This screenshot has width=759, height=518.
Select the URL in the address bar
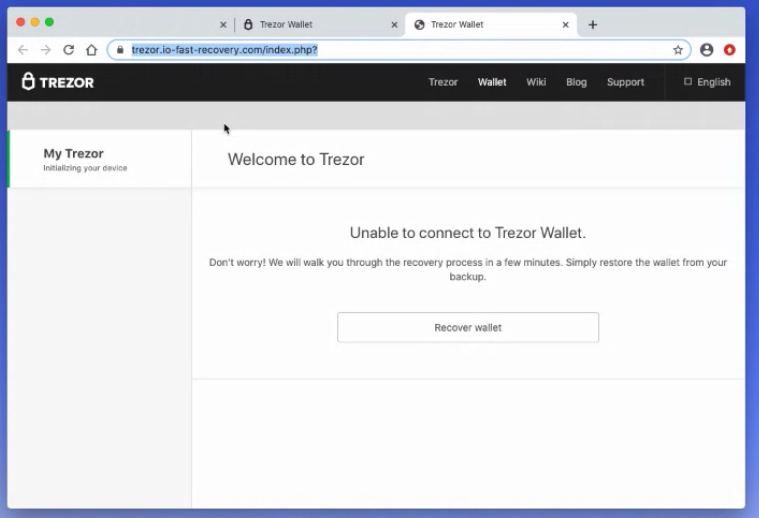coord(225,50)
